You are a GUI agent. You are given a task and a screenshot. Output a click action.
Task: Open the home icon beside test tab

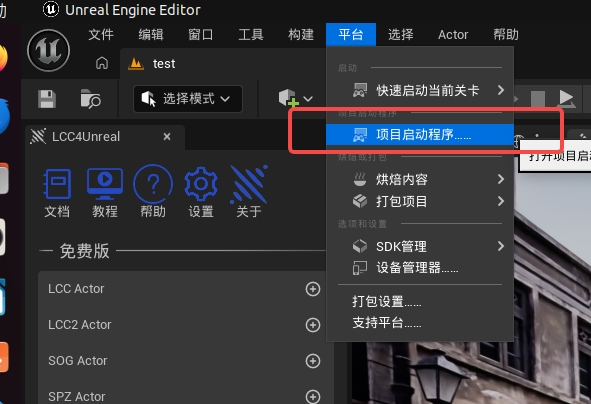[102, 63]
